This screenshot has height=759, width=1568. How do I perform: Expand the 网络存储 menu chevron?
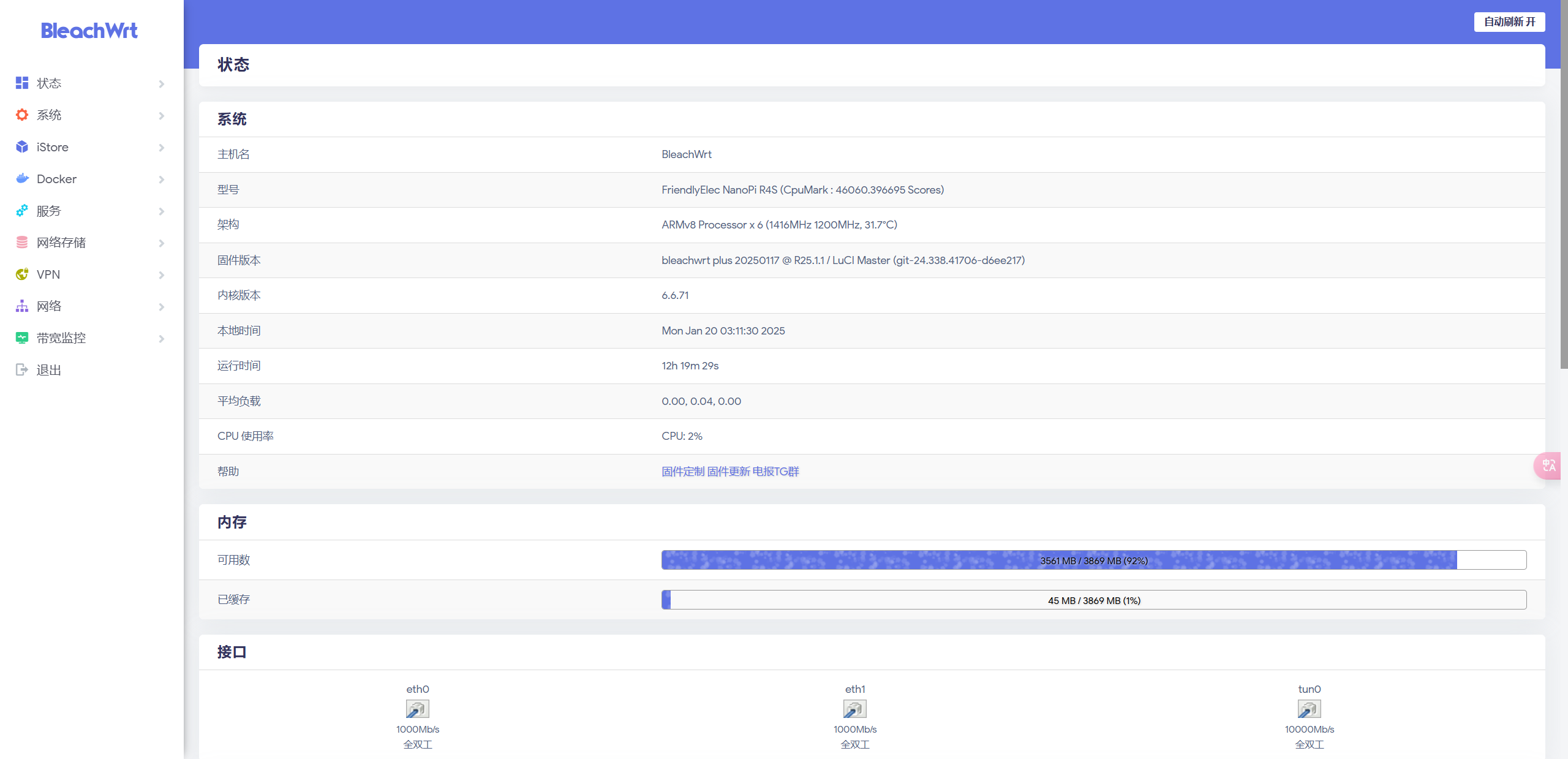point(162,243)
